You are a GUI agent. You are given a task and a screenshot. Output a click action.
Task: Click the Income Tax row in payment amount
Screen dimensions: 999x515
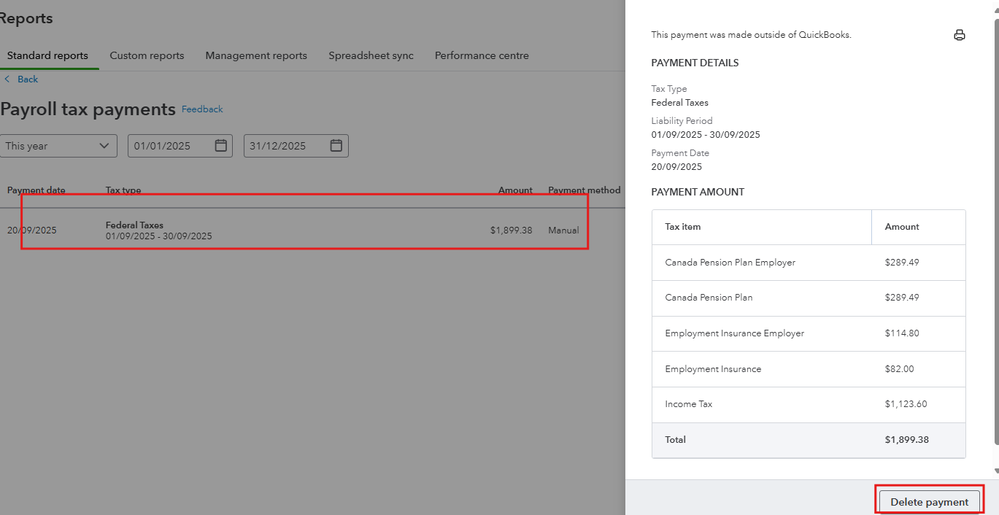[808, 404]
